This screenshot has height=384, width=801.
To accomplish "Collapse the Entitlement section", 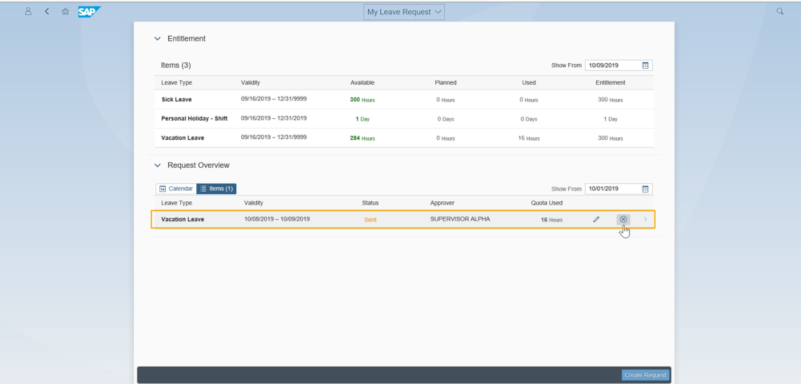I will tap(157, 39).
